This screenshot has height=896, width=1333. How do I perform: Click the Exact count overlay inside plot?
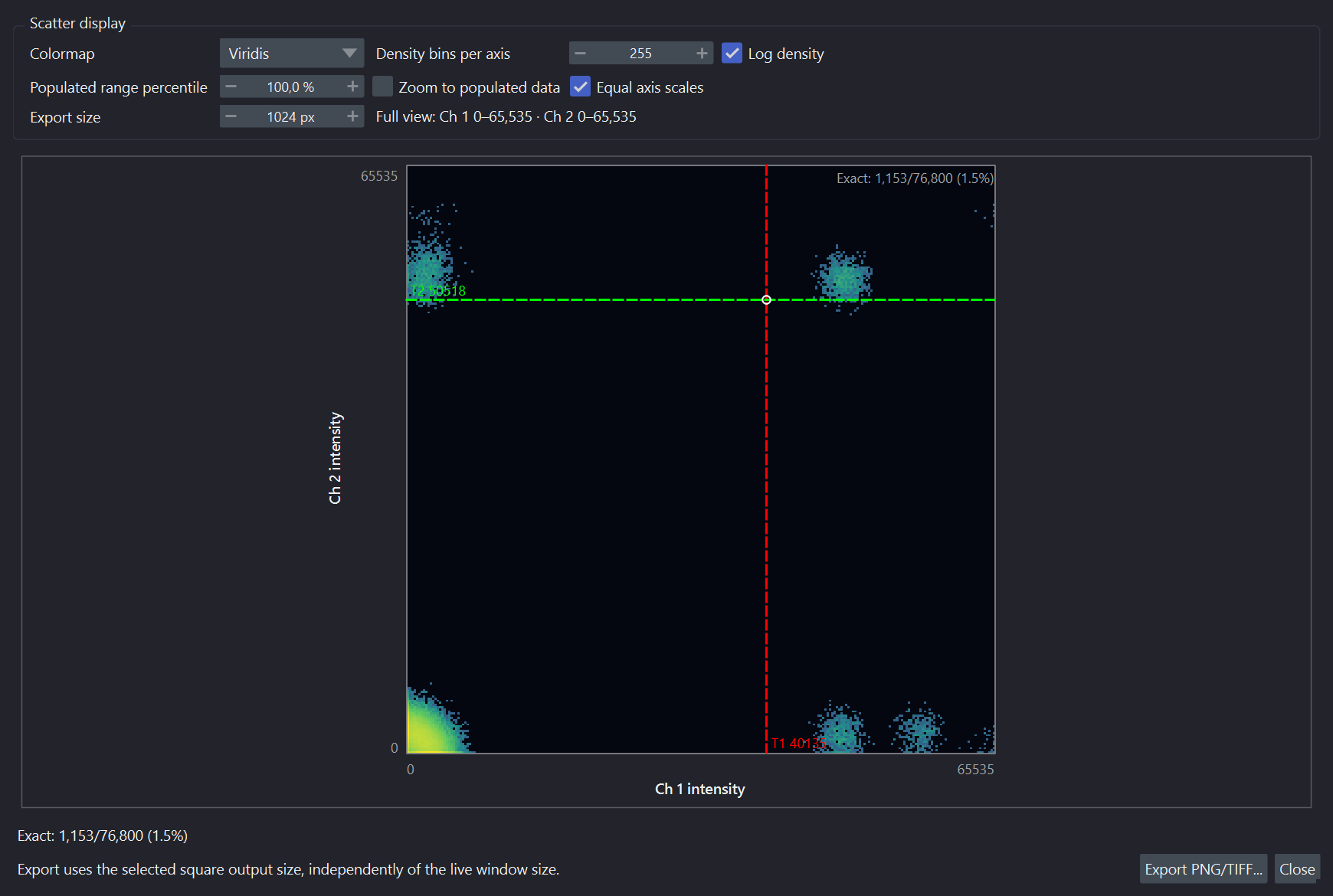pyautogui.click(x=915, y=178)
